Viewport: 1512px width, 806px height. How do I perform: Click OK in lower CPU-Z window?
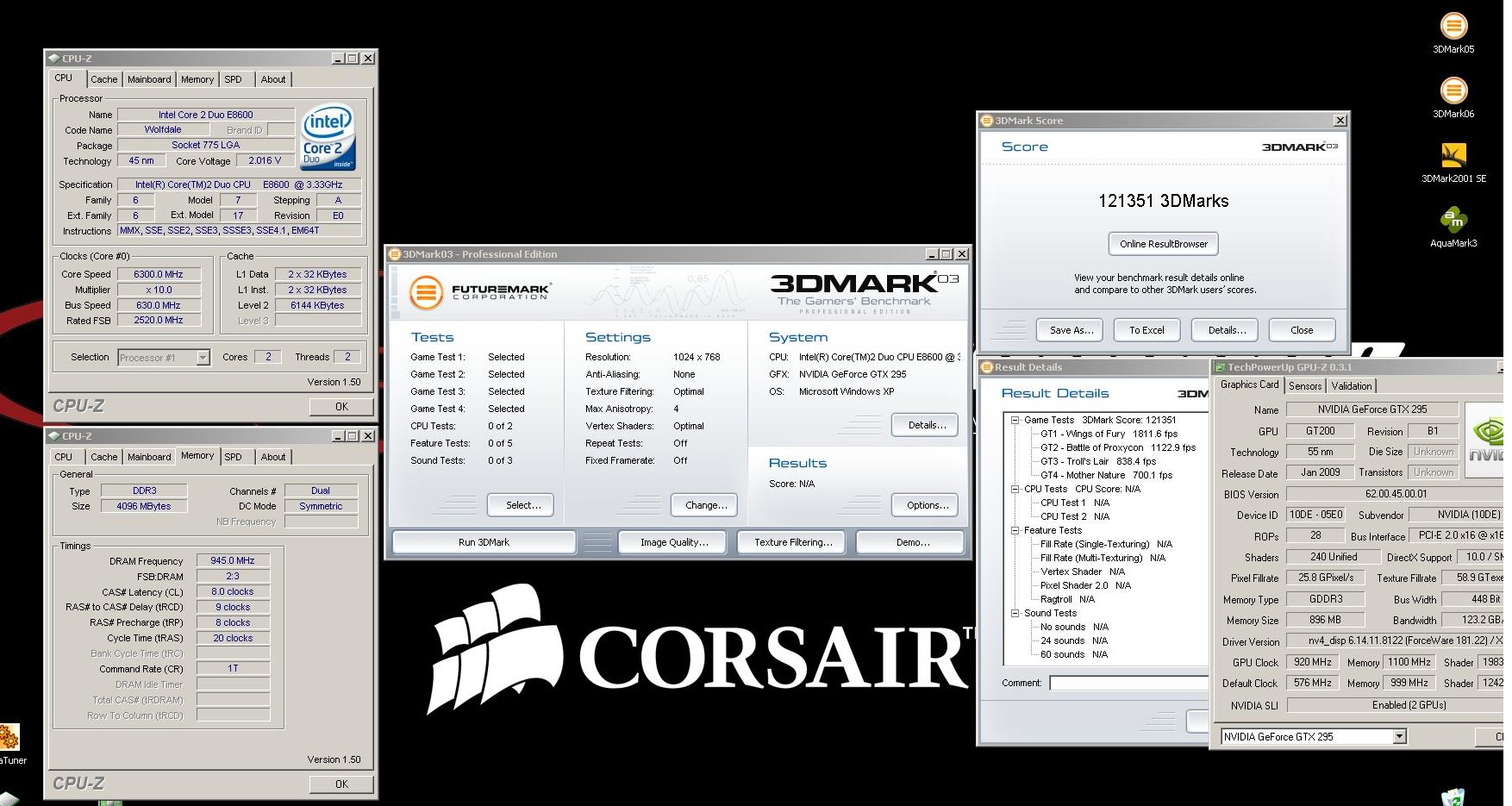[x=341, y=784]
